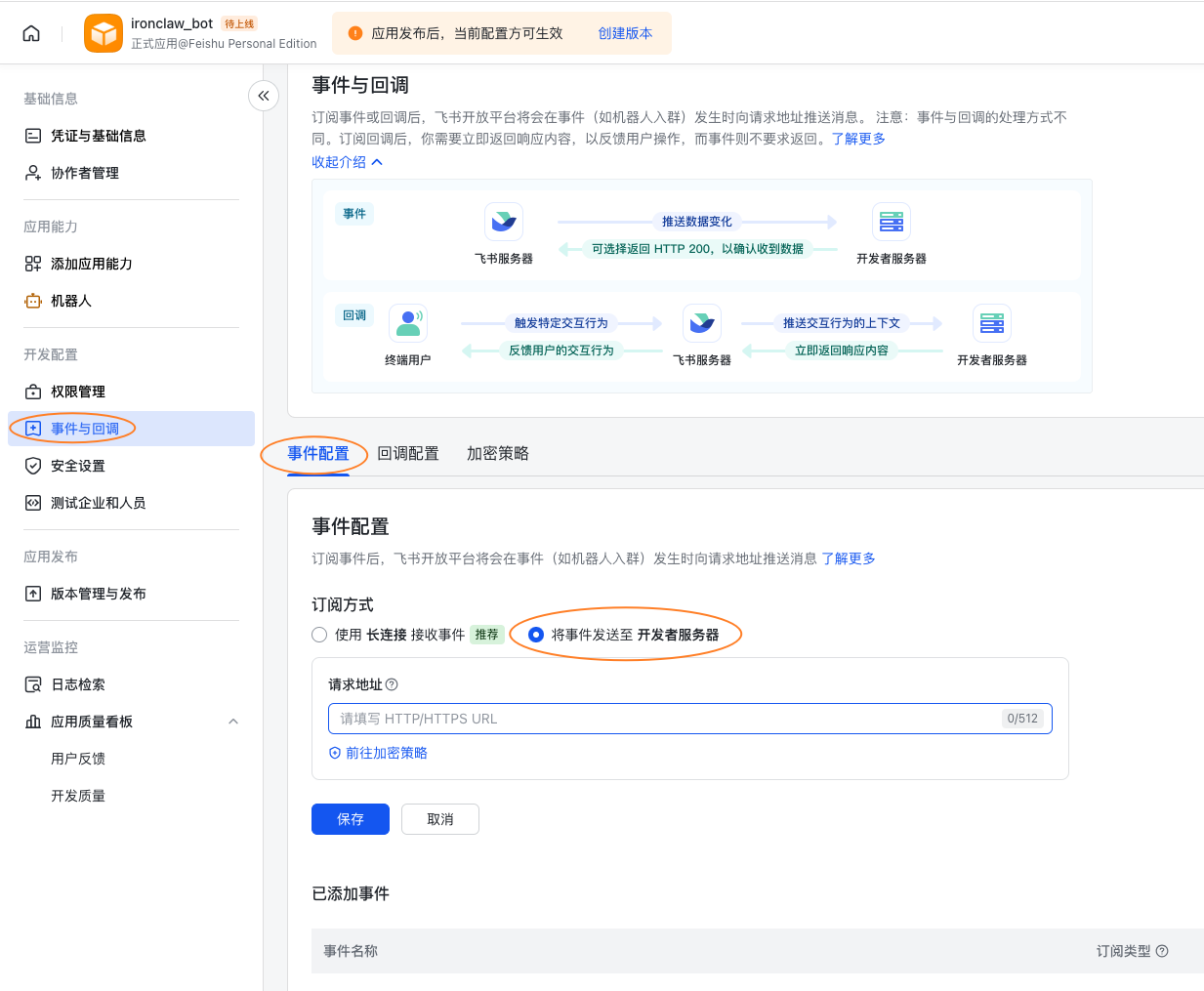Click the orange warning icon in banner
Image resolution: width=1204 pixels, height=991 pixels.
pos(355,33)
